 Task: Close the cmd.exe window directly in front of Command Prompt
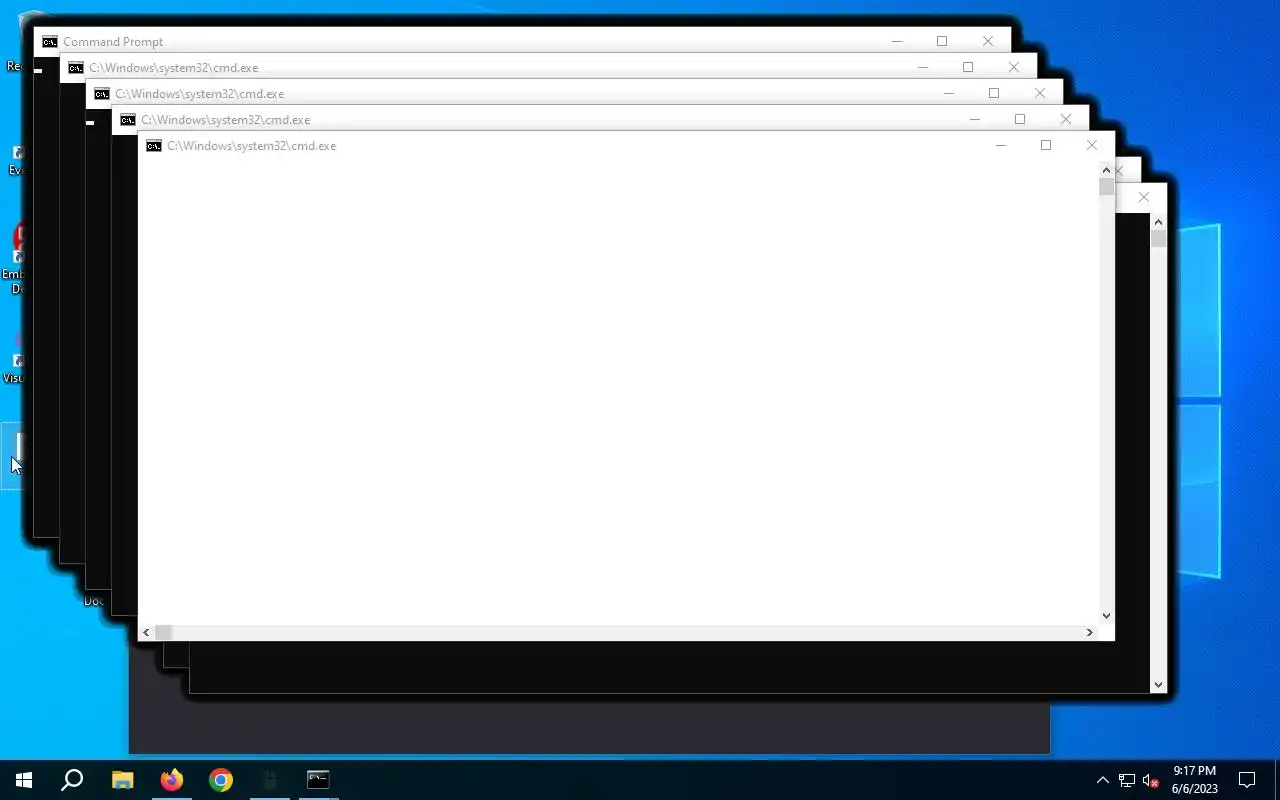click(1014, 68)
